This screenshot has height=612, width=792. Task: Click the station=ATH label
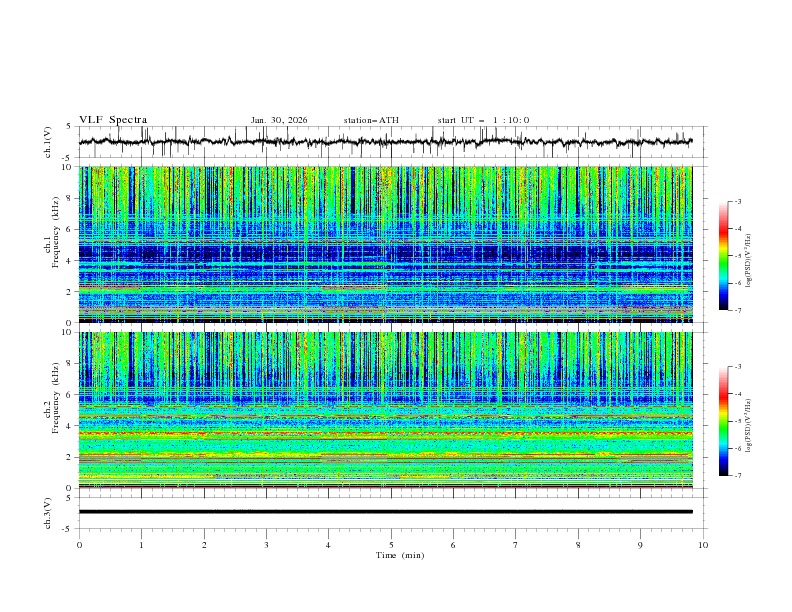click(x=371, y=120)
